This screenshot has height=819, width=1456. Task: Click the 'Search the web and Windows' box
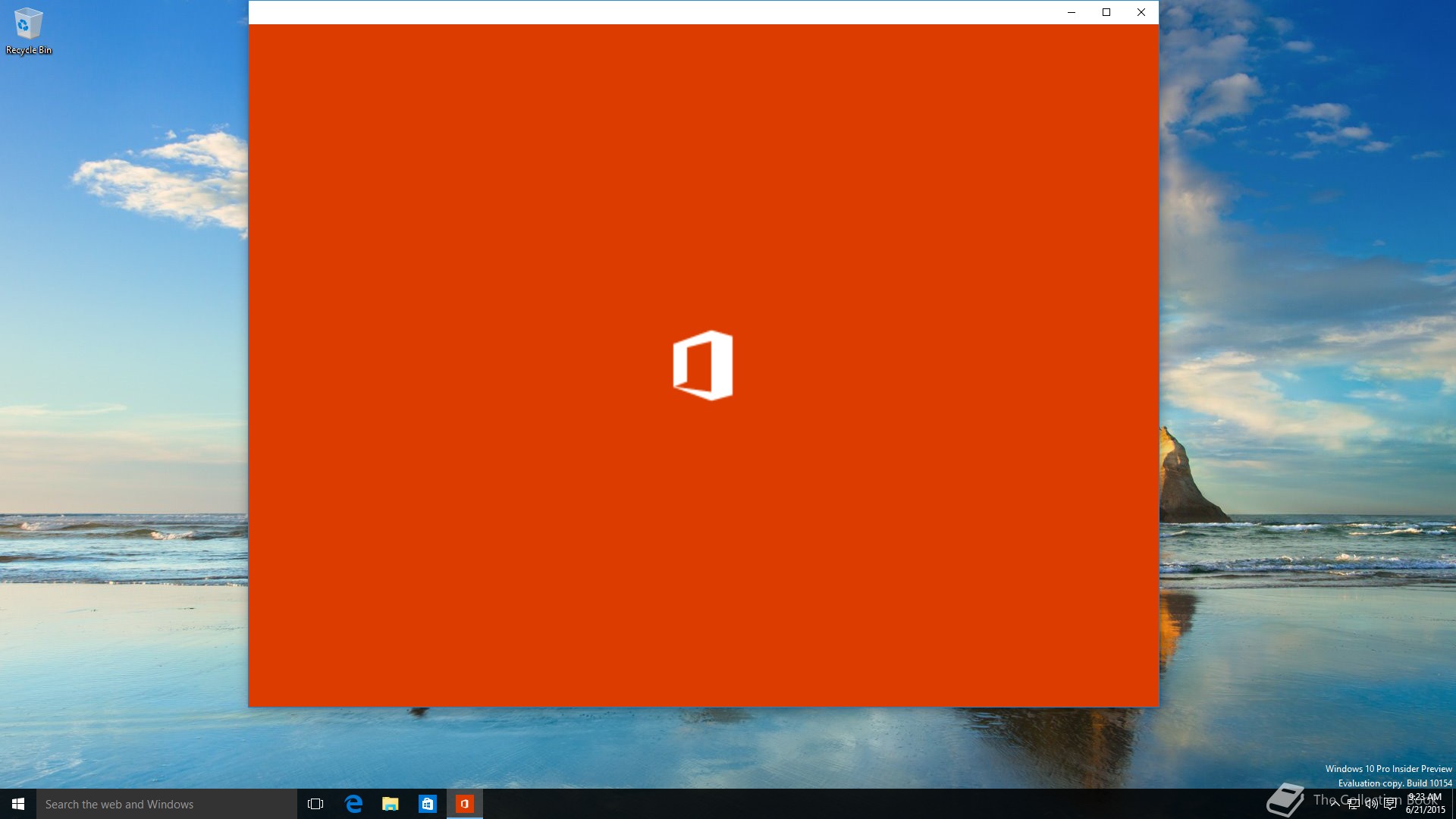coord(167,804)
